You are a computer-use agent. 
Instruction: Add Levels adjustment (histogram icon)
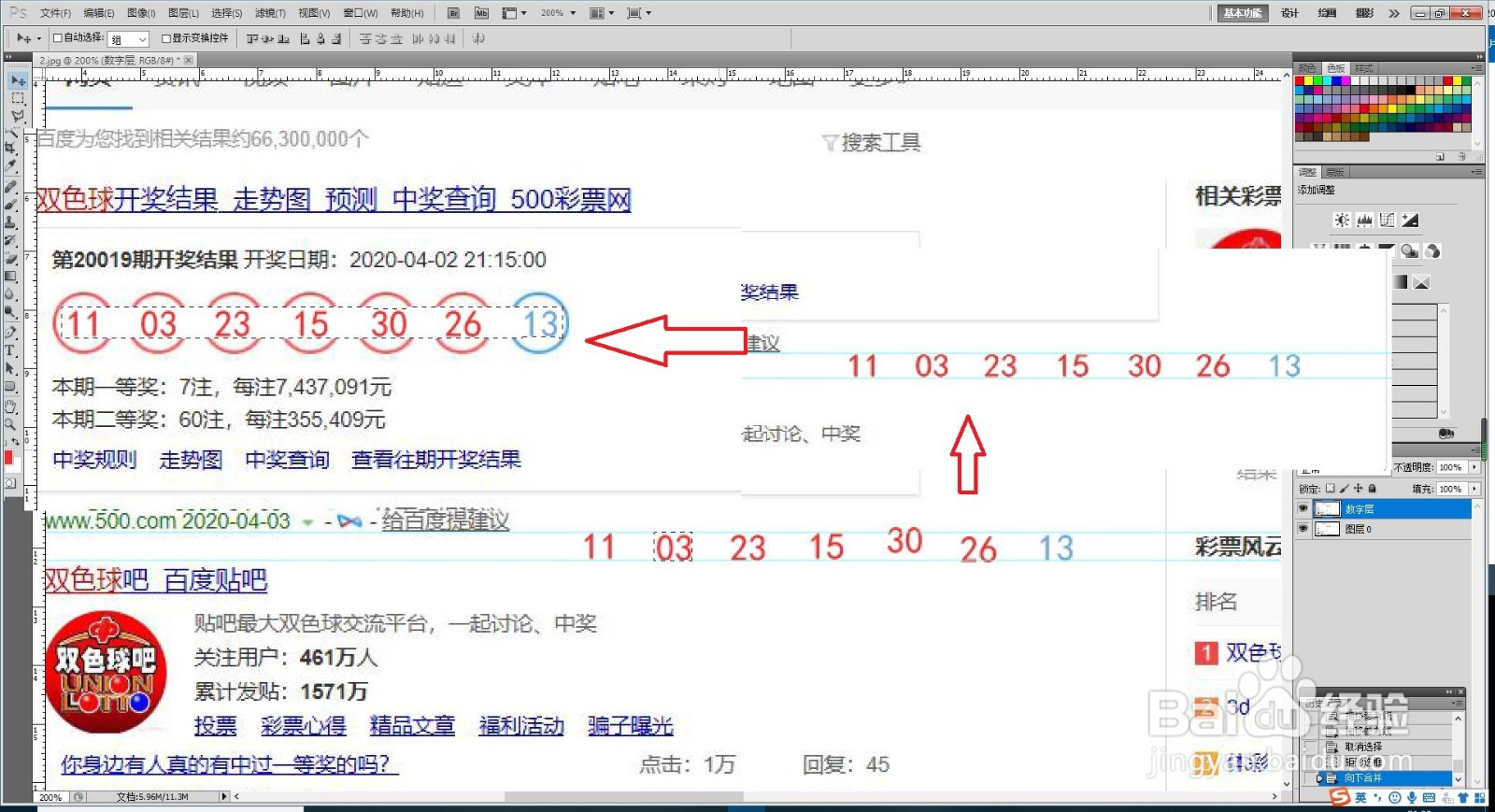[x=1364, y=220]
